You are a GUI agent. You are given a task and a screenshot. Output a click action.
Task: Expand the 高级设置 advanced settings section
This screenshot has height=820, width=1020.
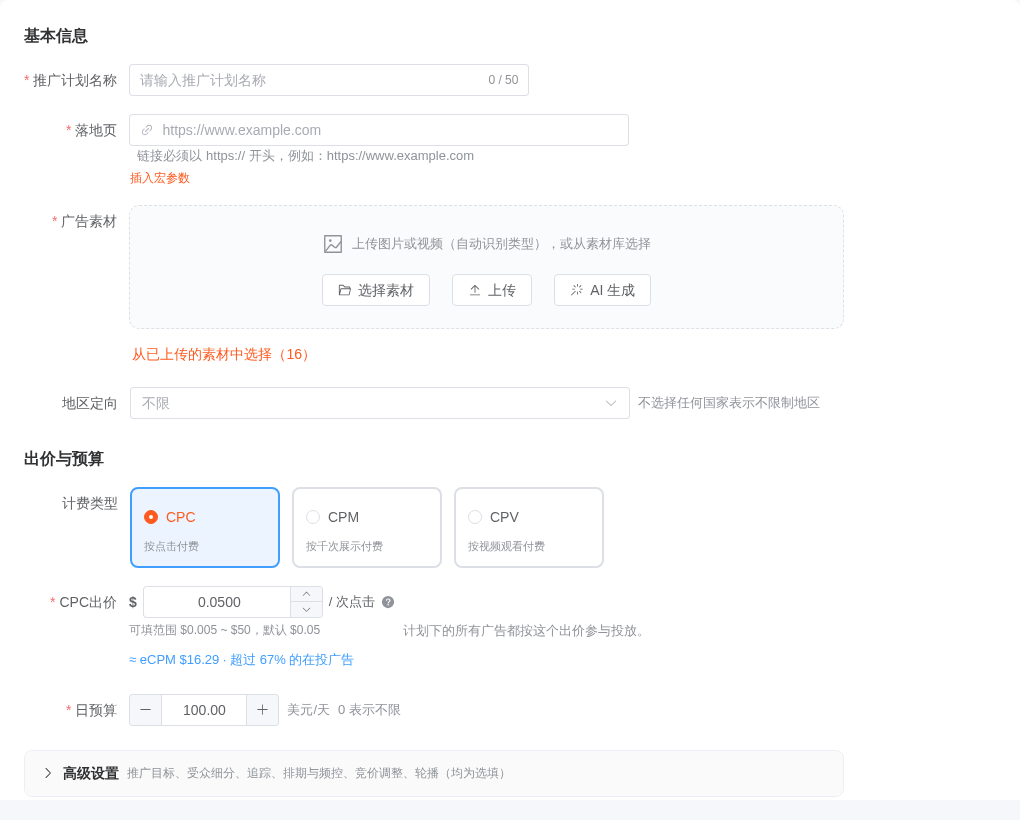(434, 773)
